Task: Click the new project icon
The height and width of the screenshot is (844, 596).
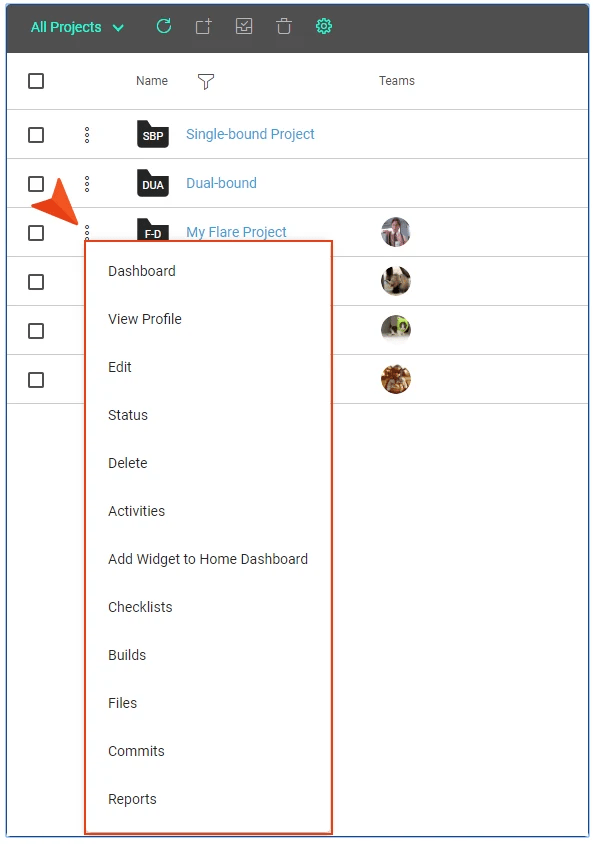Action: pos(204,26)
